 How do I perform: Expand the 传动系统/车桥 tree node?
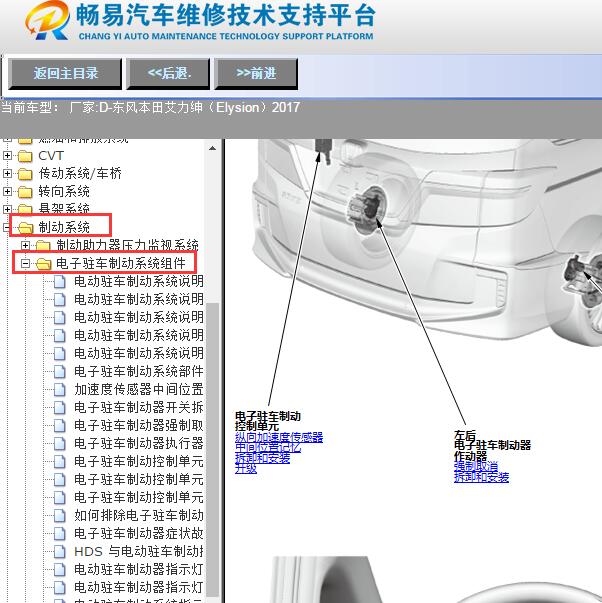pyautogui.click(x=7, y=173)
